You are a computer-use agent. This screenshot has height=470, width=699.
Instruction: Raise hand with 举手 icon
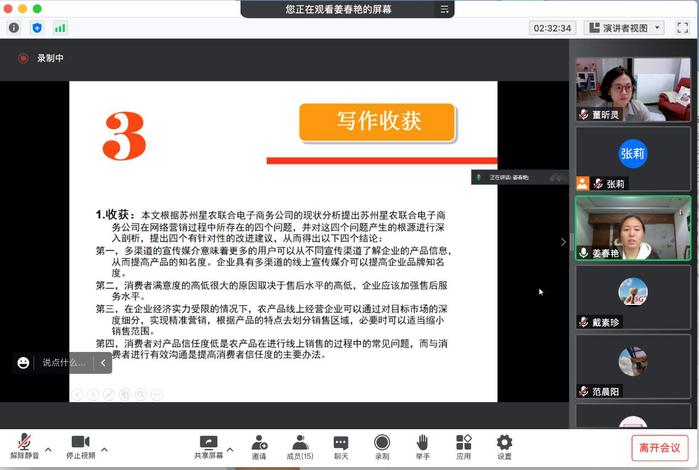(423, 444)
